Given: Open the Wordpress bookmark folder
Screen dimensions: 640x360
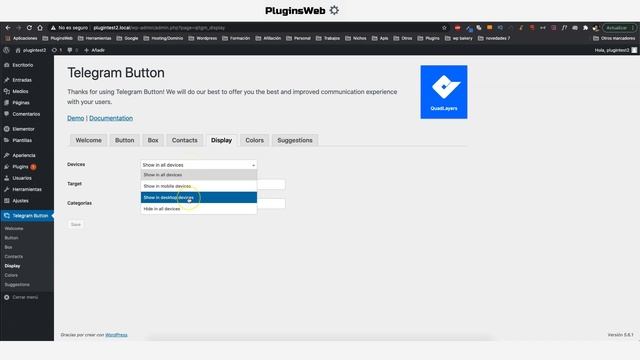Looking at the screenshot, I should 203,38.
